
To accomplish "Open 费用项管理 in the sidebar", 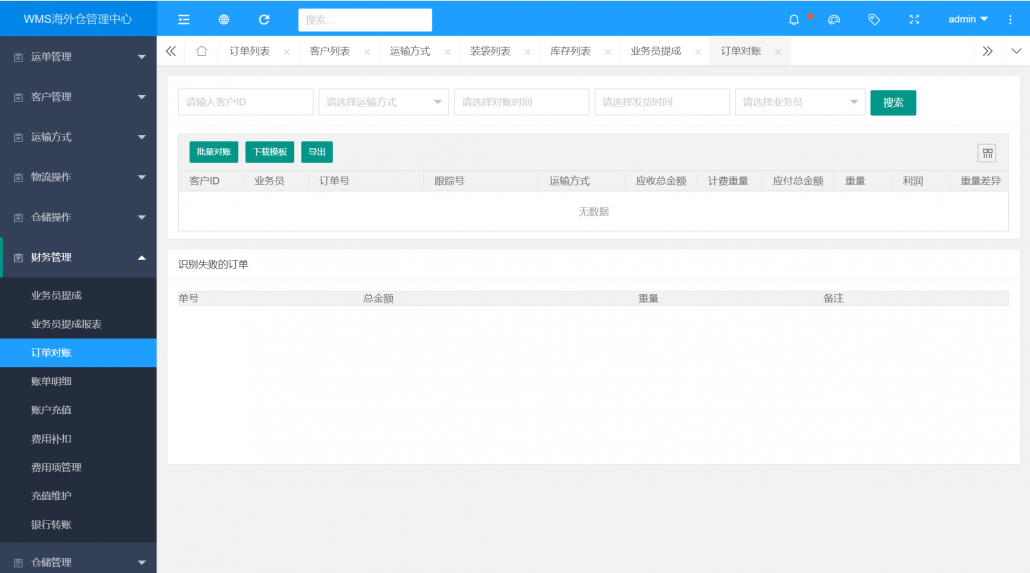I will click(x=78, y=467).
